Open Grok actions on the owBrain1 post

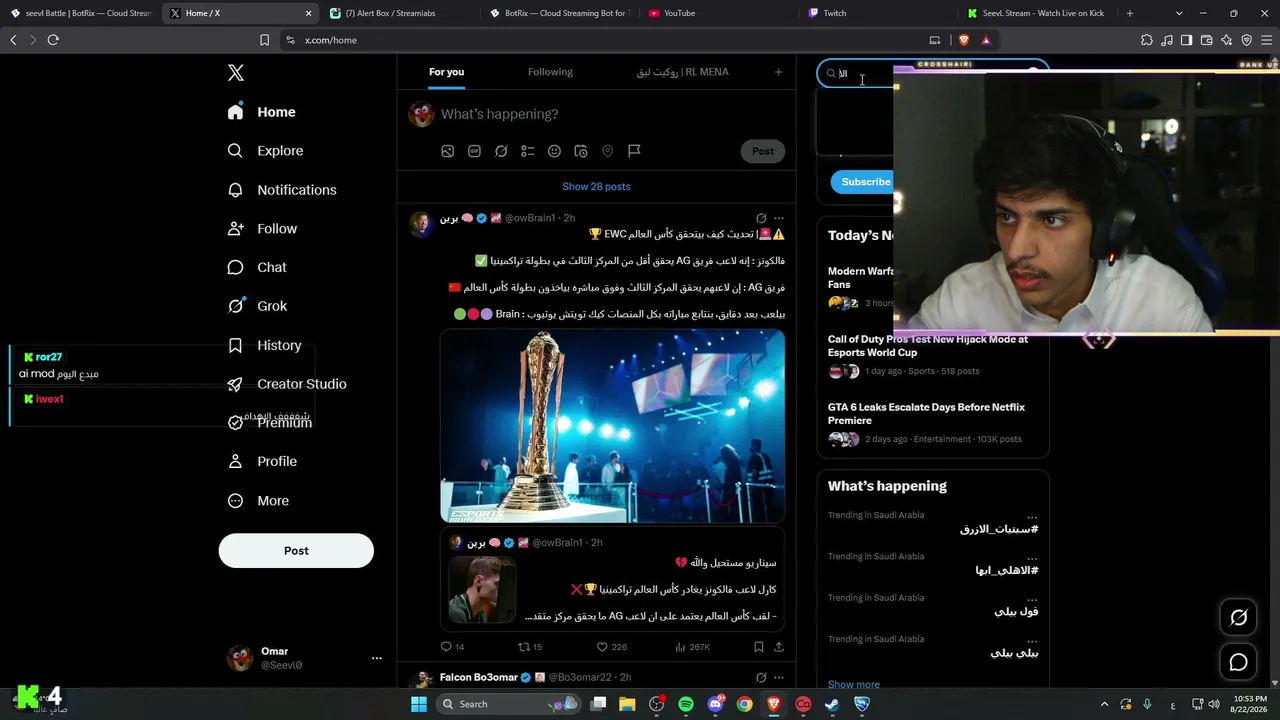(761, 218)
